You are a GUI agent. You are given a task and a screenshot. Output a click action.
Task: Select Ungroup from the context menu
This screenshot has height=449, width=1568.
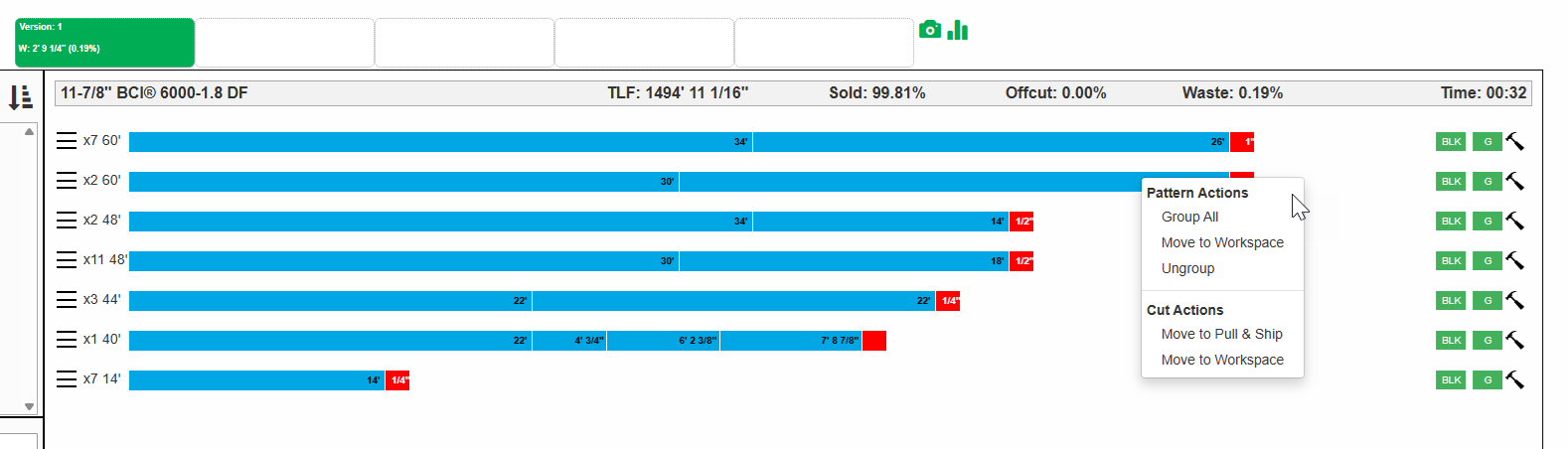click(1187, 268)
